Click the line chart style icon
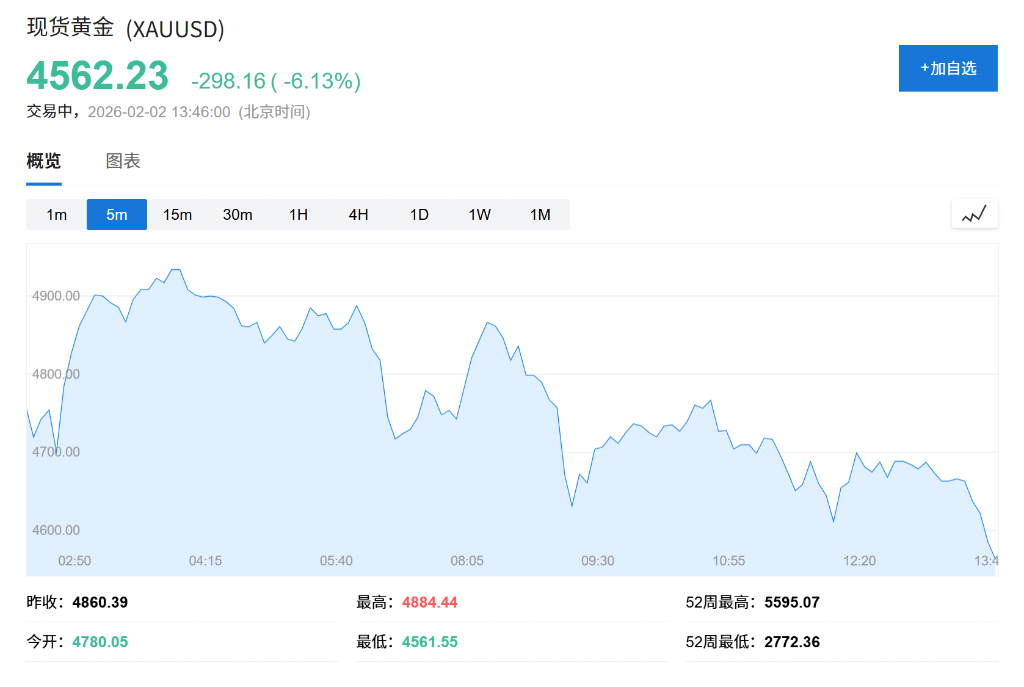1024x687 pixels. (974, 213)
